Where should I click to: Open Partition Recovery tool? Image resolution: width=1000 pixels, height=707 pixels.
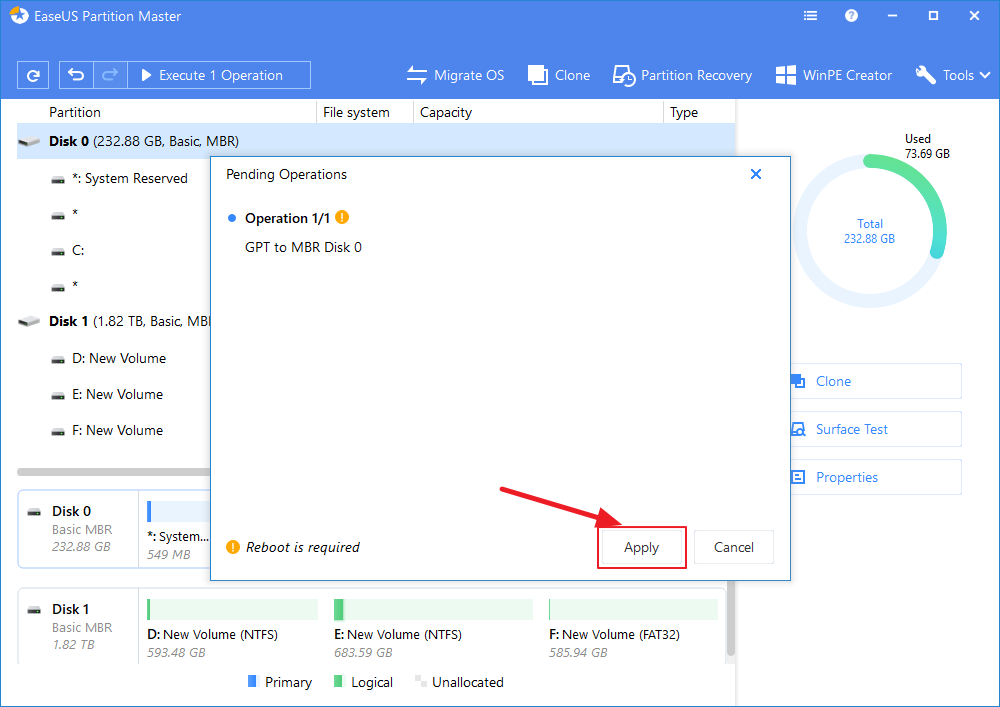tap(682, 75)
